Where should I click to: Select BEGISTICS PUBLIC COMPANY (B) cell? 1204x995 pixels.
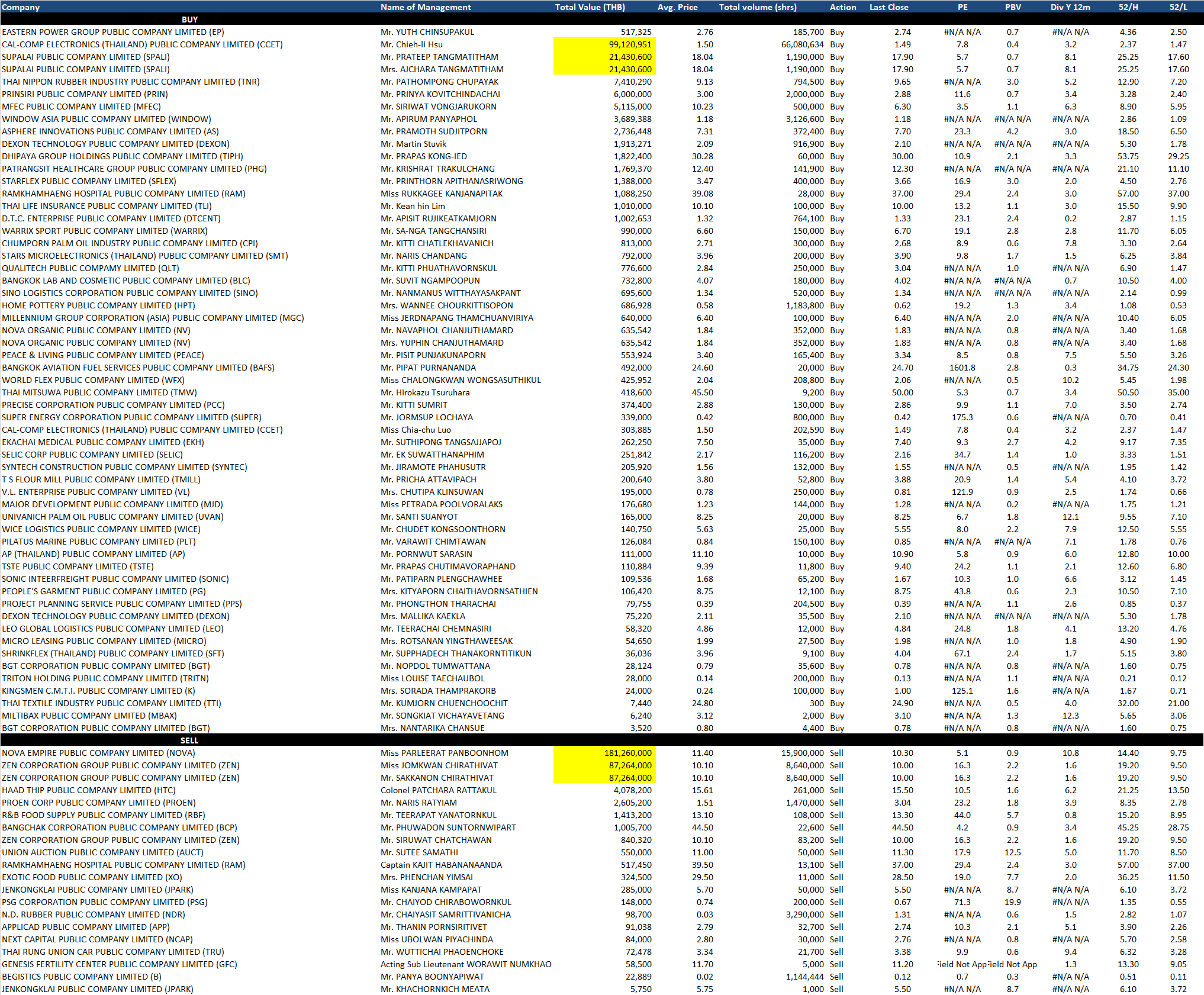click(82, 977)
